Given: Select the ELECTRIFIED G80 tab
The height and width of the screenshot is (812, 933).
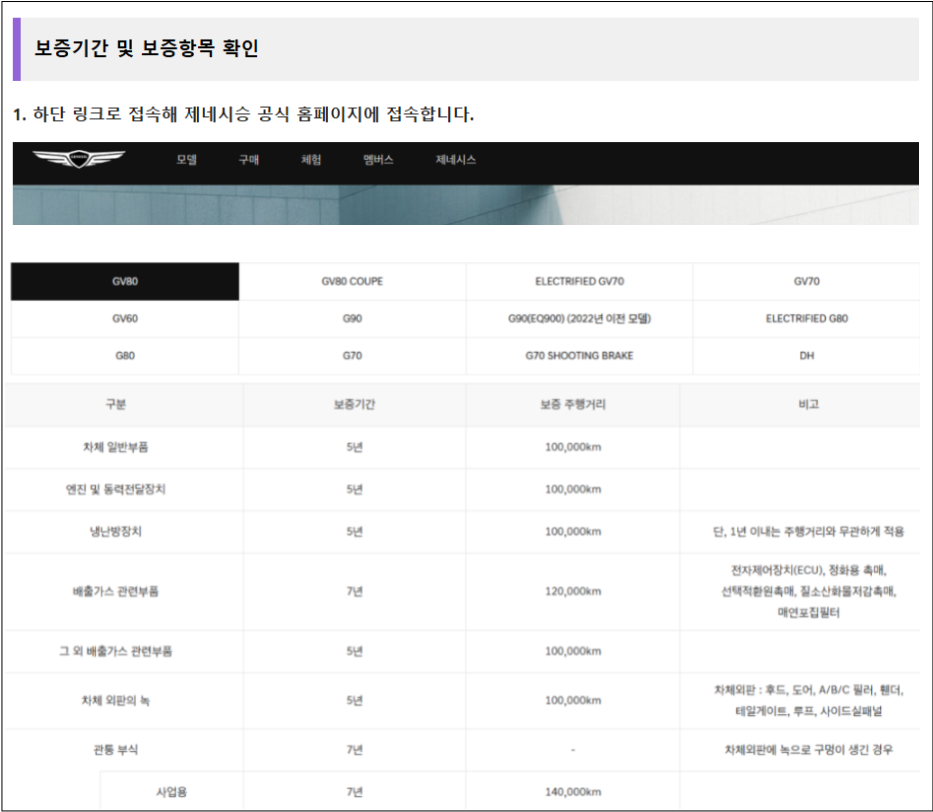Looking at the screenshot, I should [806, 319].
